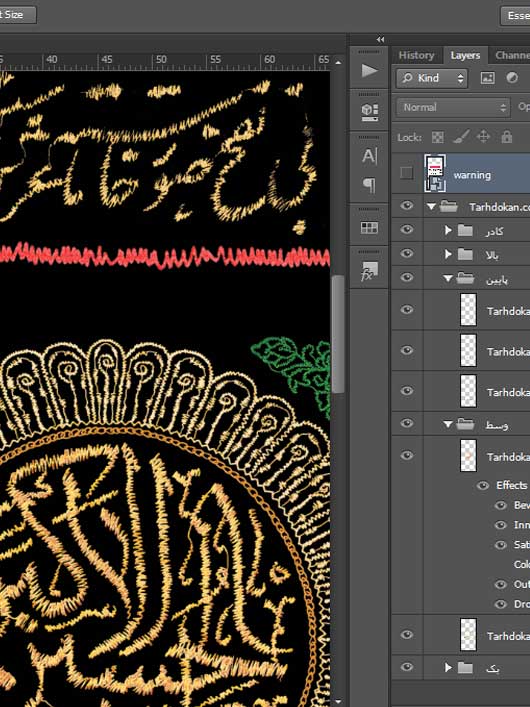
Task: Show the hidden warning layer
Action: (x=406, y=173)
